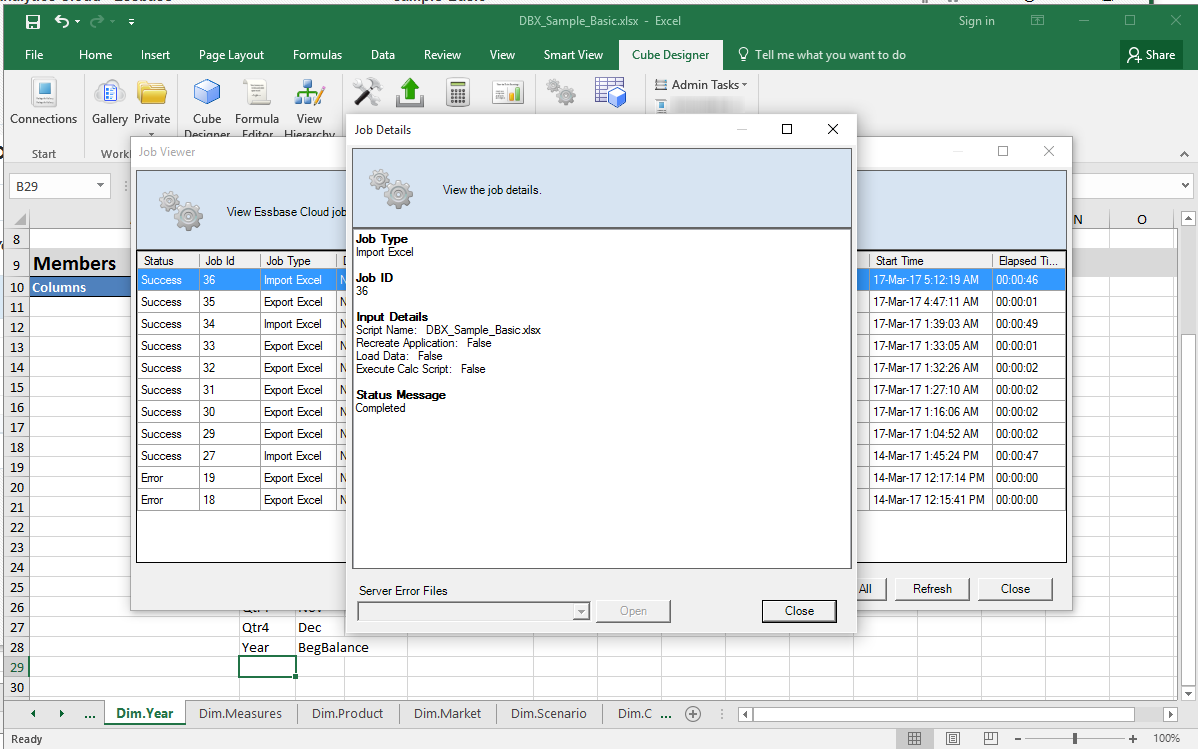1198x749 pixels.
Task: Expand the Server Error Files combo box
Action: coord(581,611)
